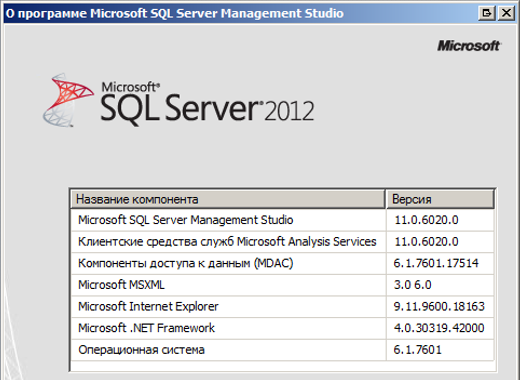Select the Analysis Services client tools row
Viewport: 520px width, 380px height.
[x=282, y=242]
